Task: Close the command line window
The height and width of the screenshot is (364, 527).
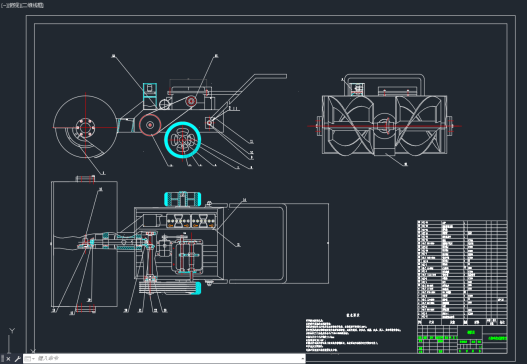Action: pos(9,359)
